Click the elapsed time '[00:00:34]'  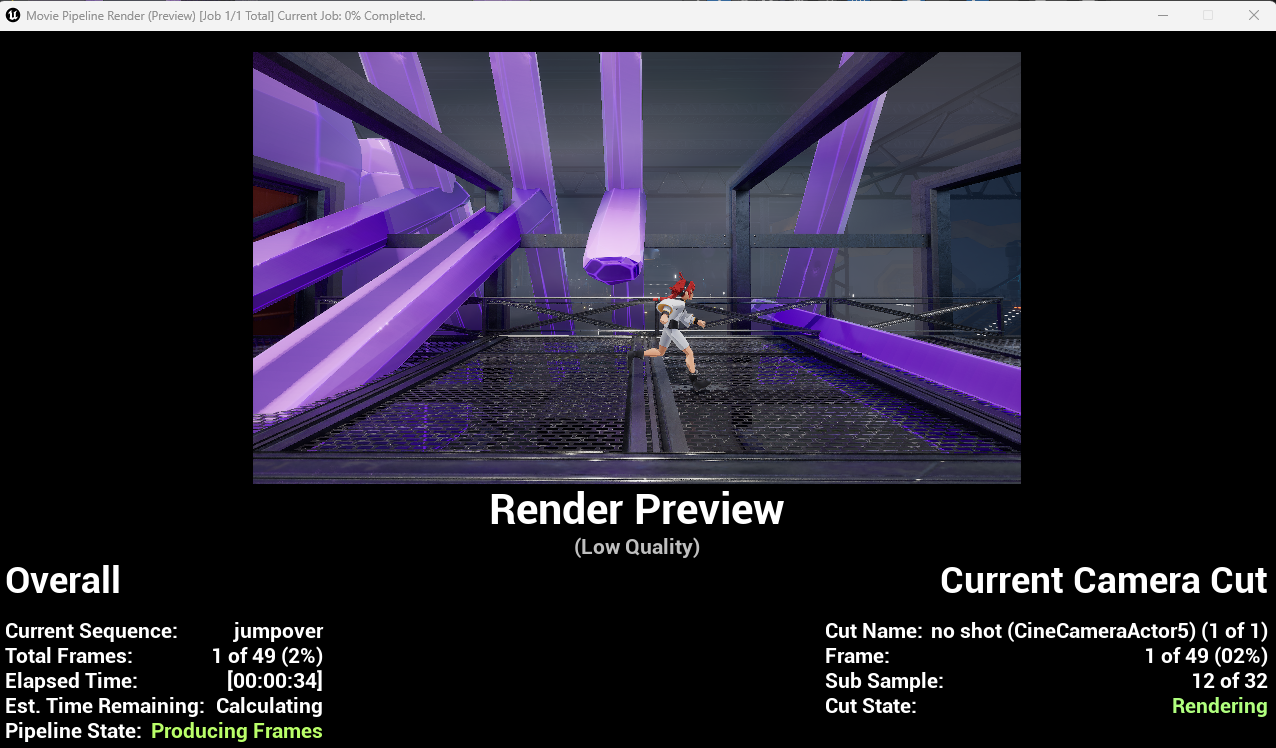click(275, 681)
